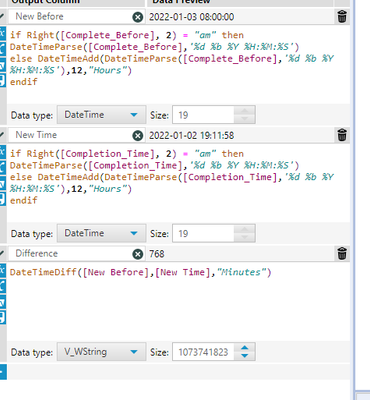Click Size field 19 under New Time expression

coord(203,233)
